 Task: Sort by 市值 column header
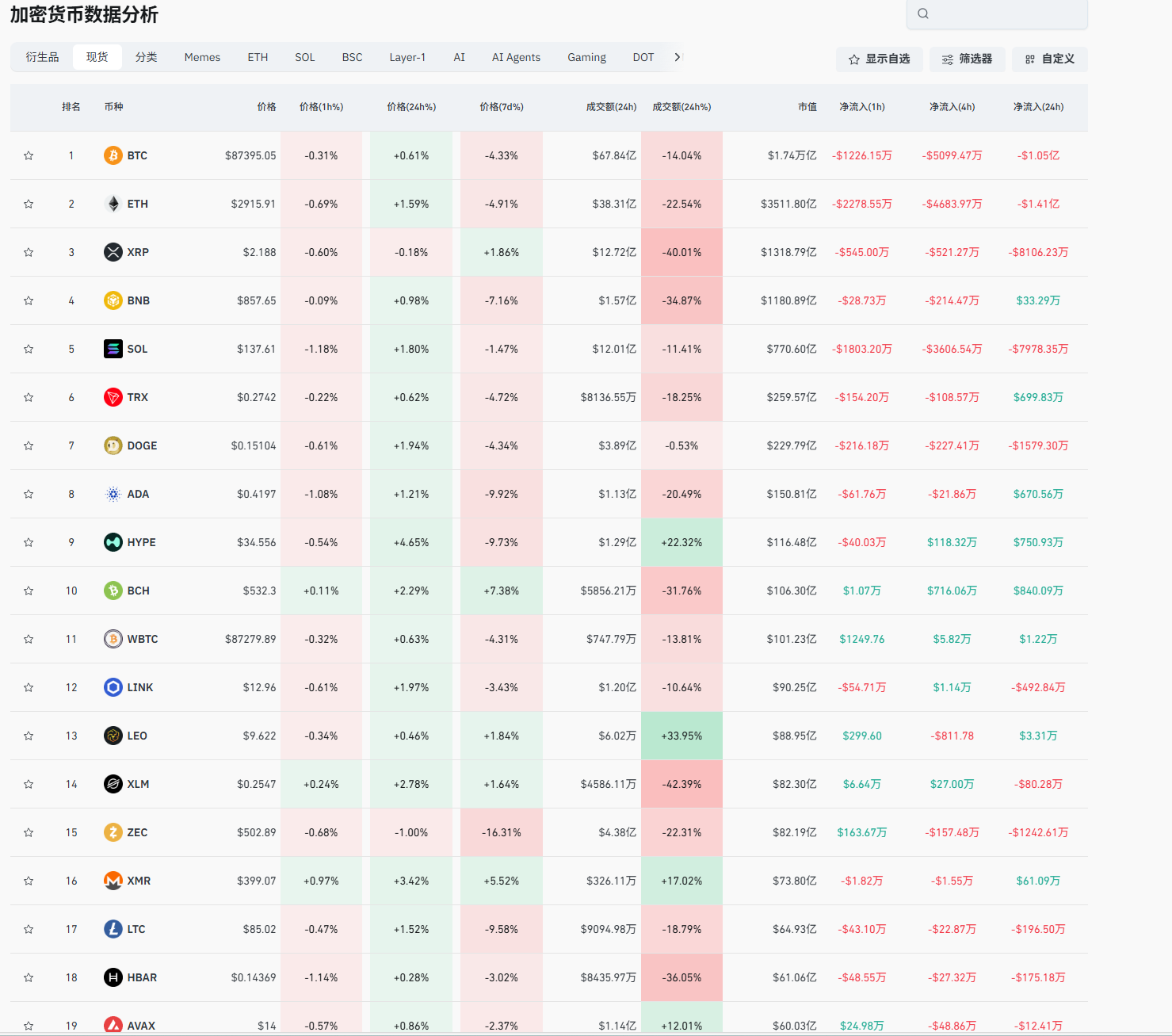point(807,107)
